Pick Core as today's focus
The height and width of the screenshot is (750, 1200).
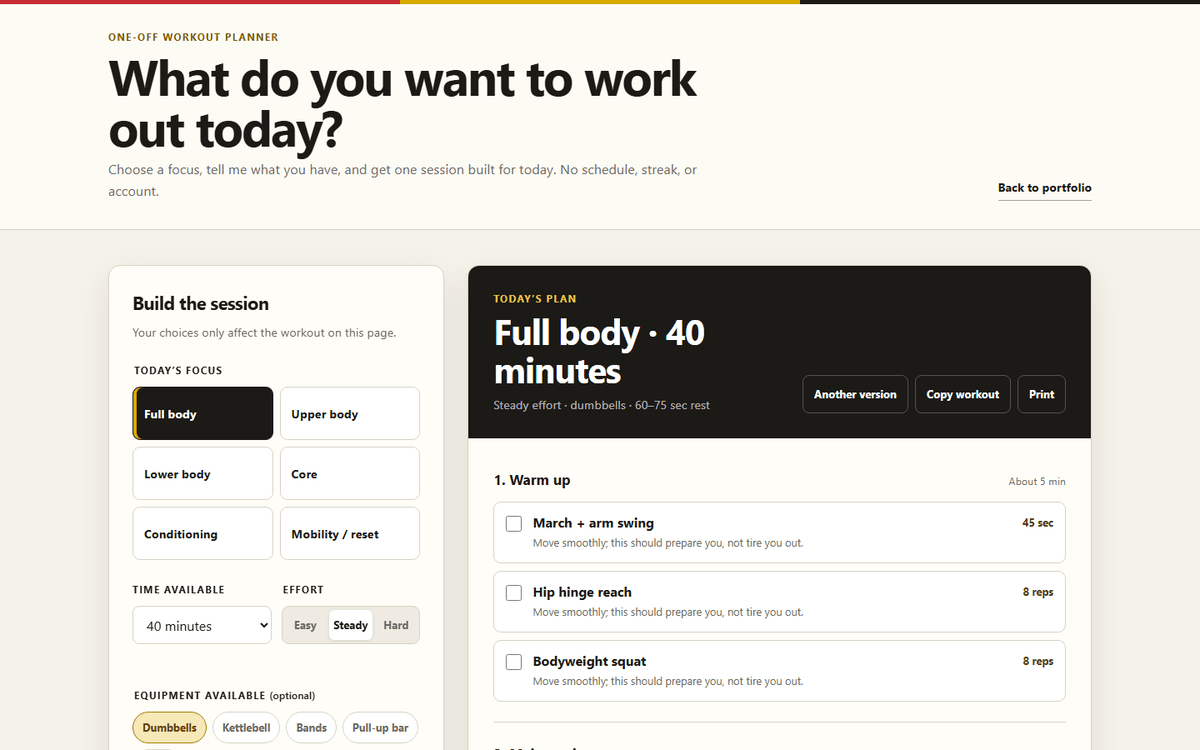click(350, 473)
